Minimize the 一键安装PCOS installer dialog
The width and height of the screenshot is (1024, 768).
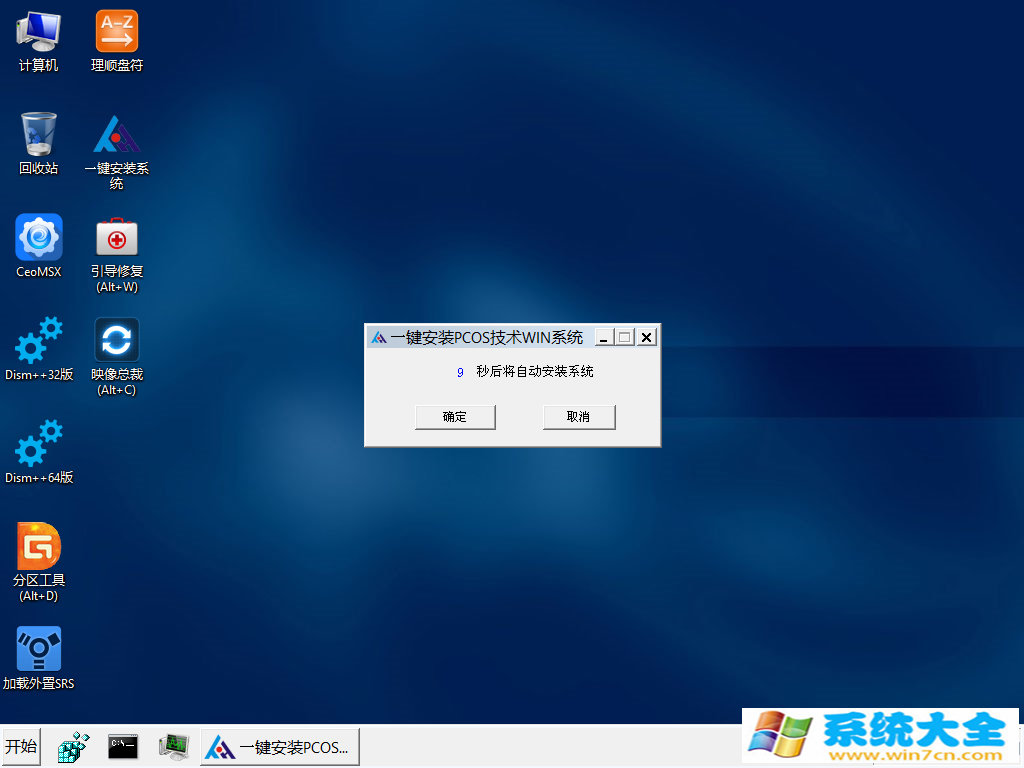603,337
